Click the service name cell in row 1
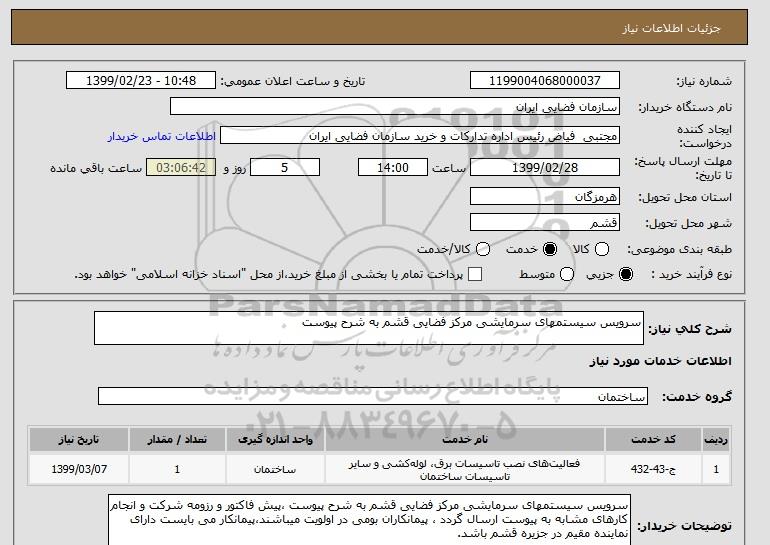This screenshot has width=770, height=545. [465, 469]
